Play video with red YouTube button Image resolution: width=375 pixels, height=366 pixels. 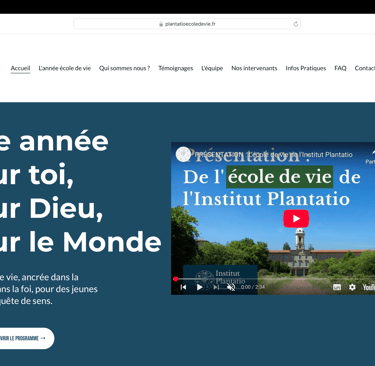tap(296, 219)
